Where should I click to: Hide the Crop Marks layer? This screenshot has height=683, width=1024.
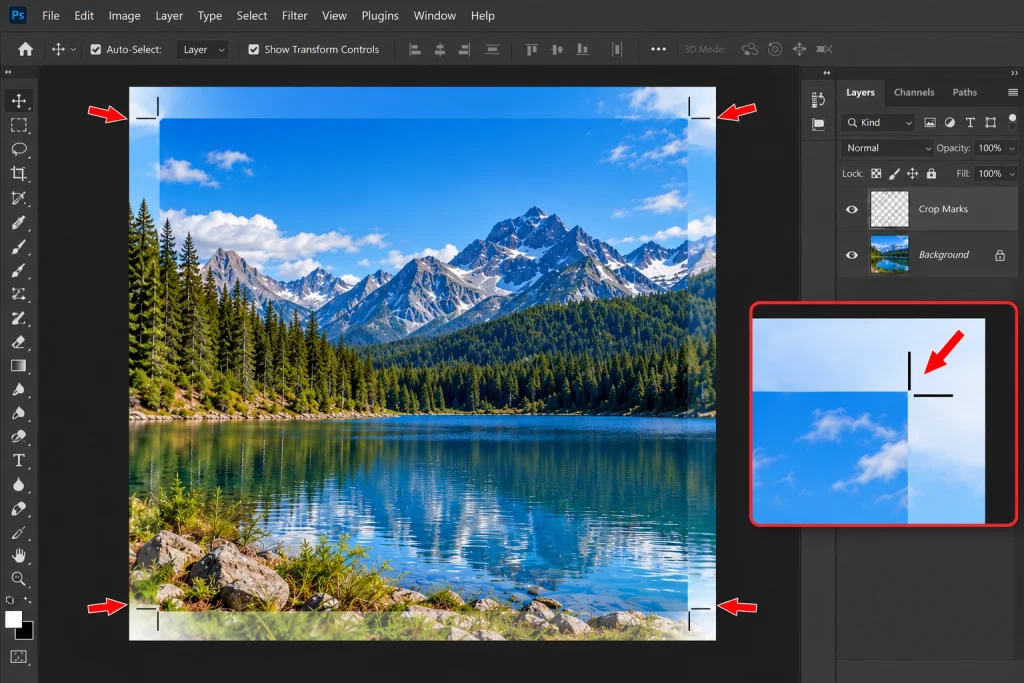click(x=852, y=209)
